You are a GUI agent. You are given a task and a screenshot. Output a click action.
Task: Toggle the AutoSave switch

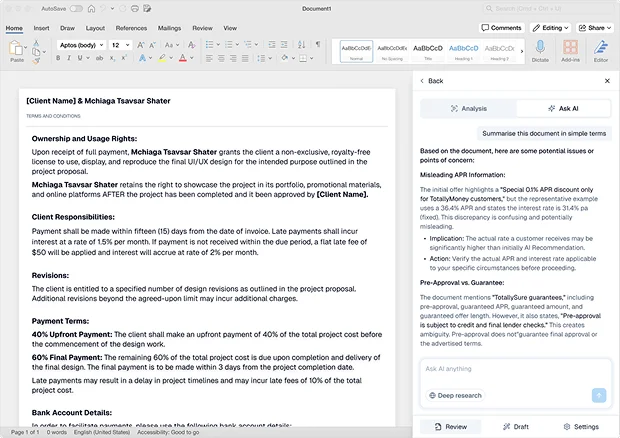[x=76, y=8]
